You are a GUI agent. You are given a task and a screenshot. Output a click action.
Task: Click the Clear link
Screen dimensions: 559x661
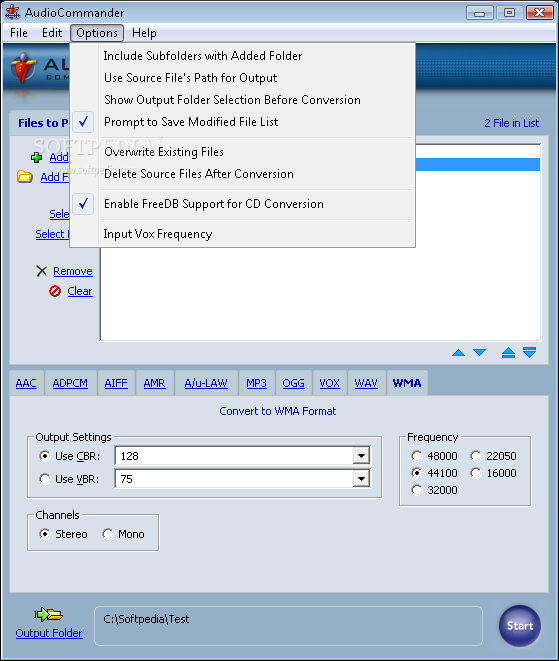pos(80,291)
